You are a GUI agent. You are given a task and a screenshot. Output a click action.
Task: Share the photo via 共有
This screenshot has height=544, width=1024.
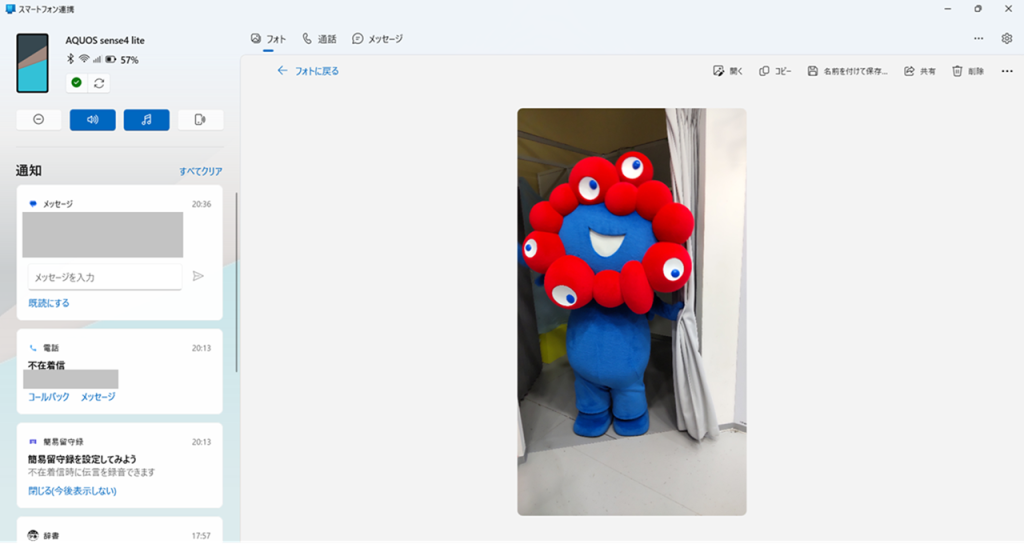pyautogui.click(x=920, y=71)
